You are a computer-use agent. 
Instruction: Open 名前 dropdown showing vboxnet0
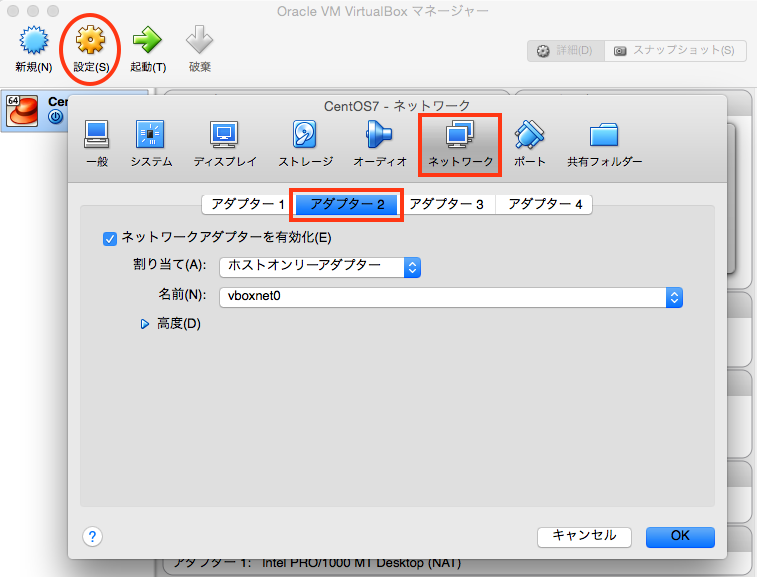click(451, 297)
